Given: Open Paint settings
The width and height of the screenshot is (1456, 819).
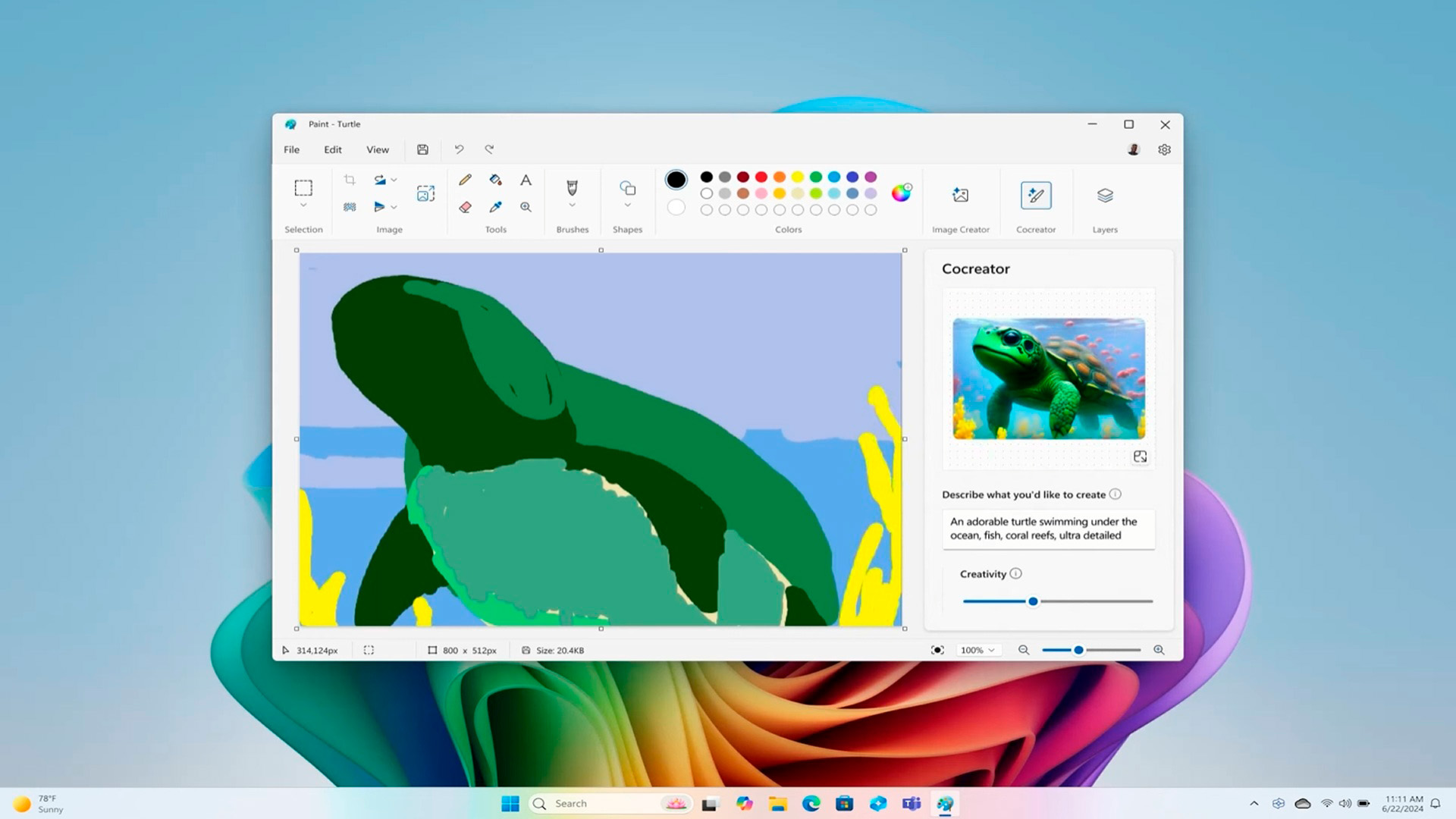Looking at the screenshot, I should click(1164, 149).
